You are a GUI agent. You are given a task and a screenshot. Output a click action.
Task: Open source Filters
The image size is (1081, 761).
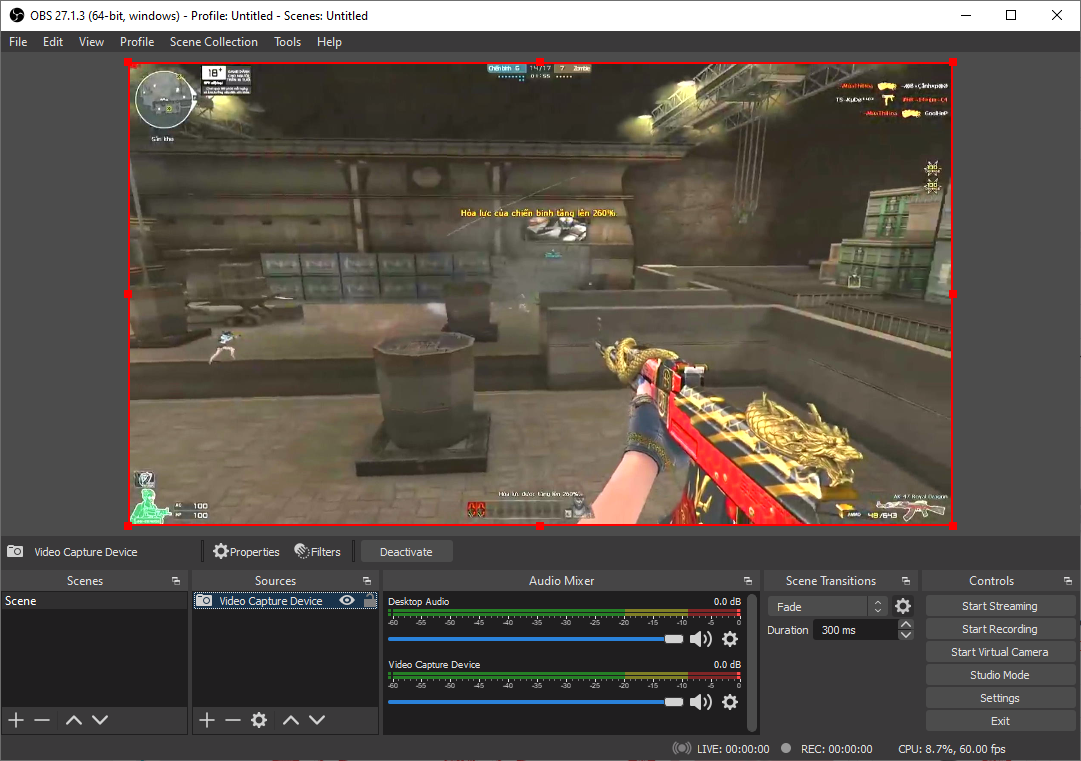click(317, 551)
